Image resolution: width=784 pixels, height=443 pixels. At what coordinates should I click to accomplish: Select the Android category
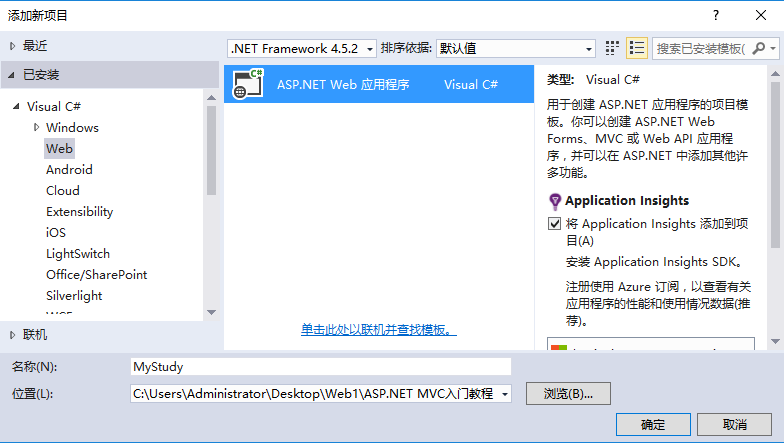tap(69, 170)
